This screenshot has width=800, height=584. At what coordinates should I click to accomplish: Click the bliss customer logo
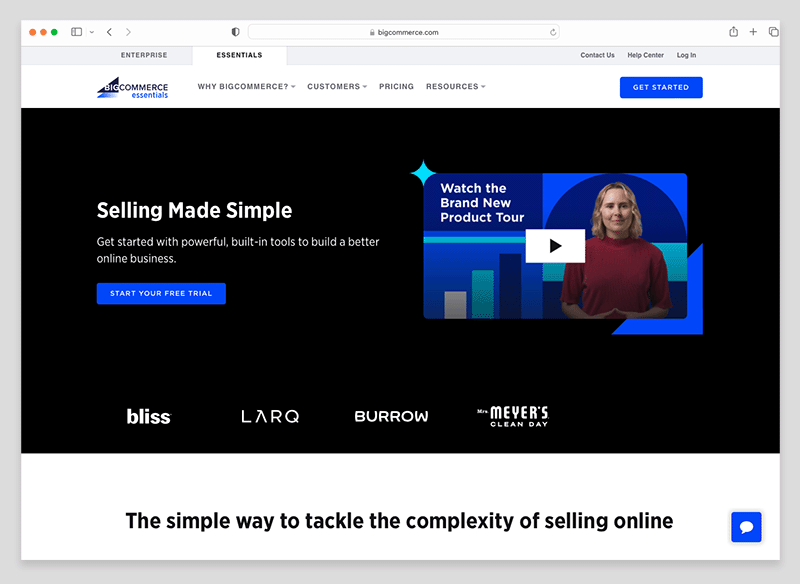[148, 416]
